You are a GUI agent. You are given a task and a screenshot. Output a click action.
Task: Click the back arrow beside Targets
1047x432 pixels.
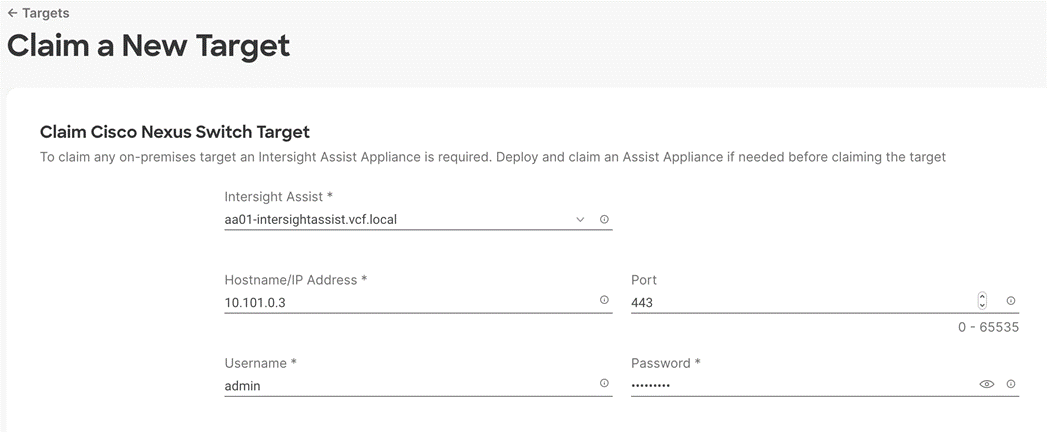tap(12, 13)
